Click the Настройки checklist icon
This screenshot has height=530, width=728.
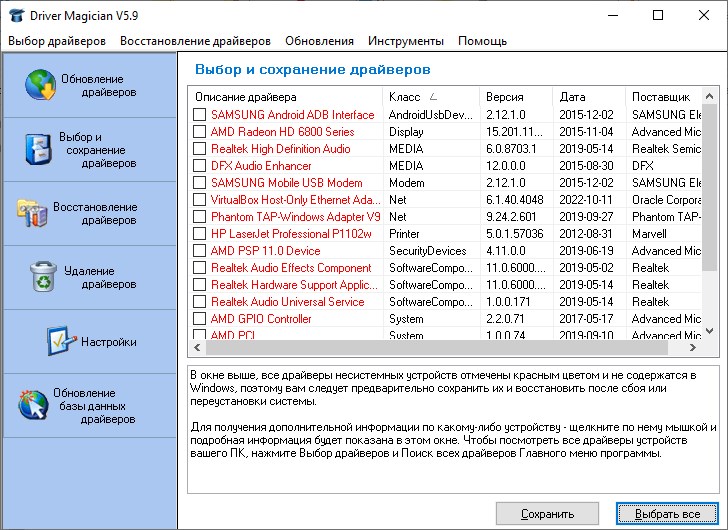61,341
